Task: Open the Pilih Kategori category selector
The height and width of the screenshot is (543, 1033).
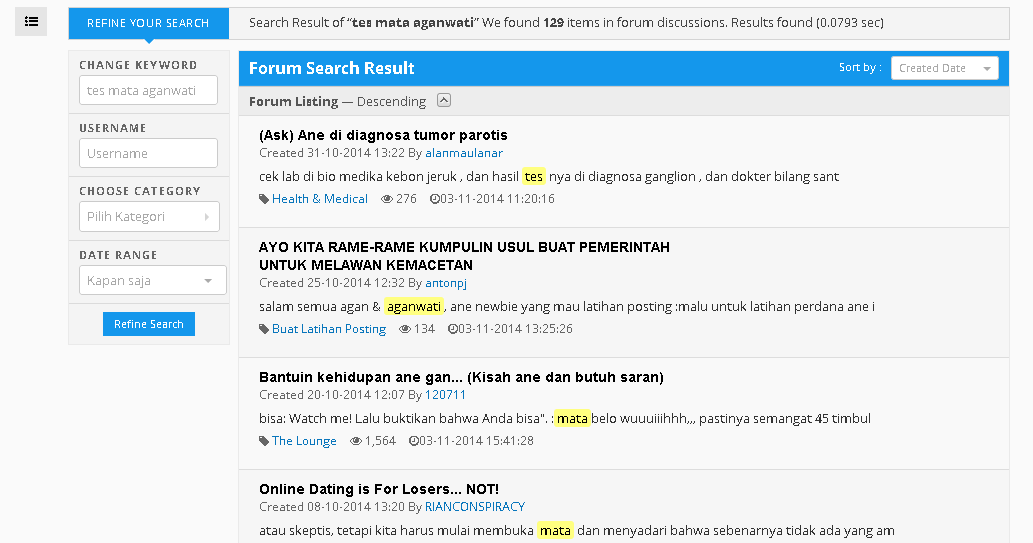Action: 149,216
